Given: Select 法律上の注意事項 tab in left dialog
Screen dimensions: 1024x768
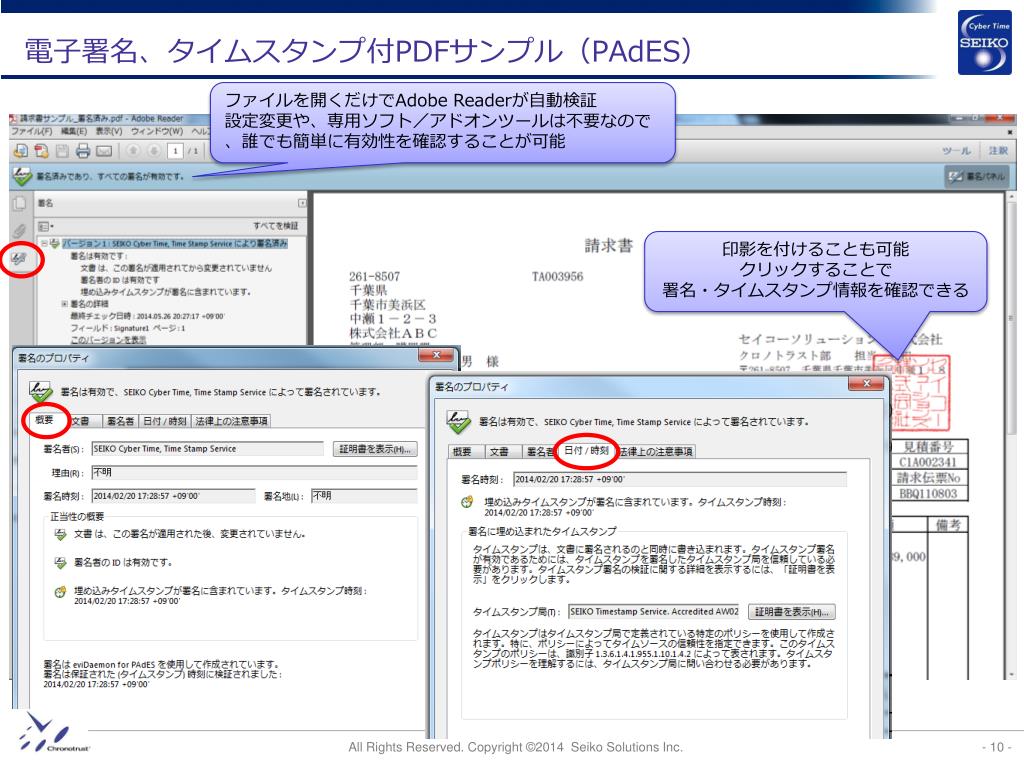Looking at the screenshot, I should click(x=231, y=421).
